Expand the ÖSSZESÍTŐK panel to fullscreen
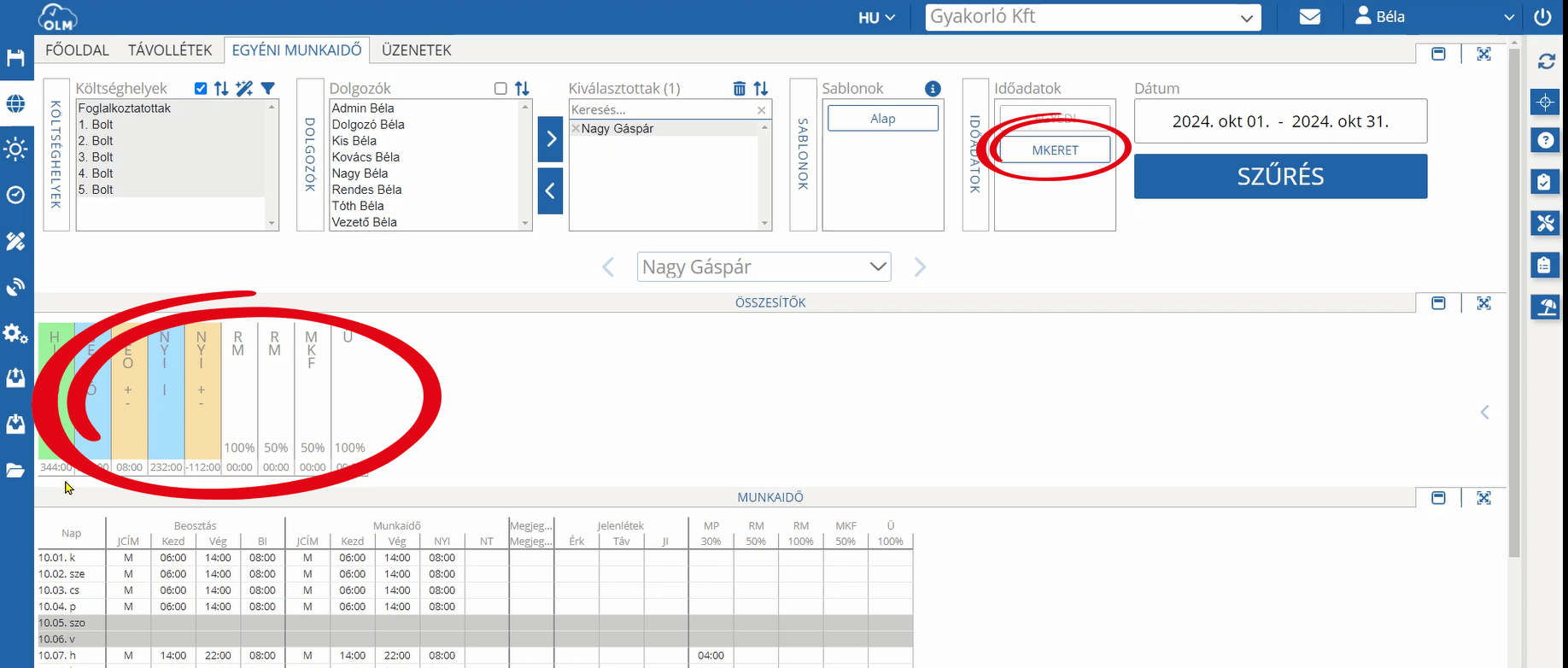This screenshot has height=668, width=1568. click(1484, 303)
